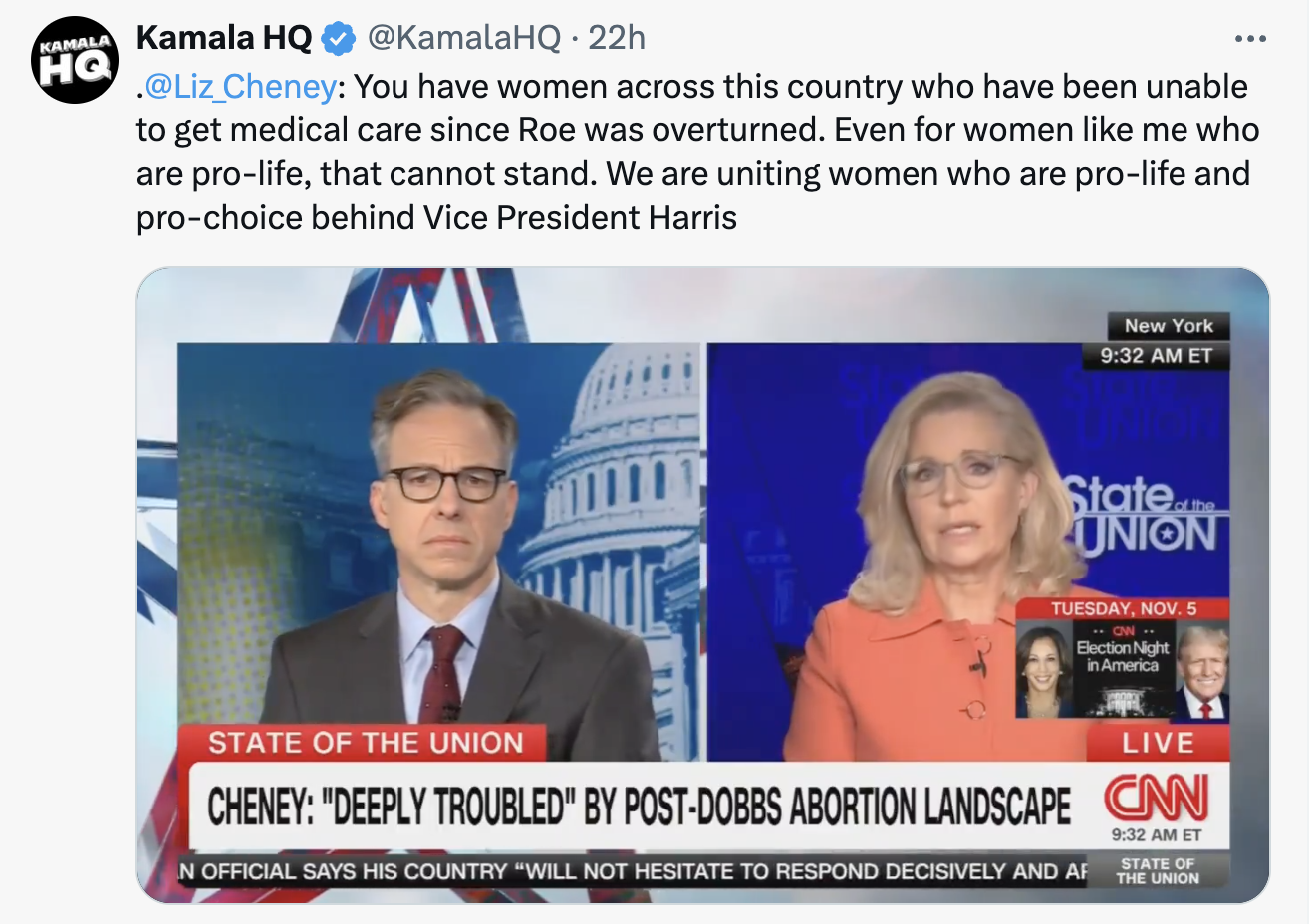The height and width of the screenshot is (924, 1315).
Task: Click the Cheney "Deeply Troubled" headline chyron
Action: [x=639, y=807]
